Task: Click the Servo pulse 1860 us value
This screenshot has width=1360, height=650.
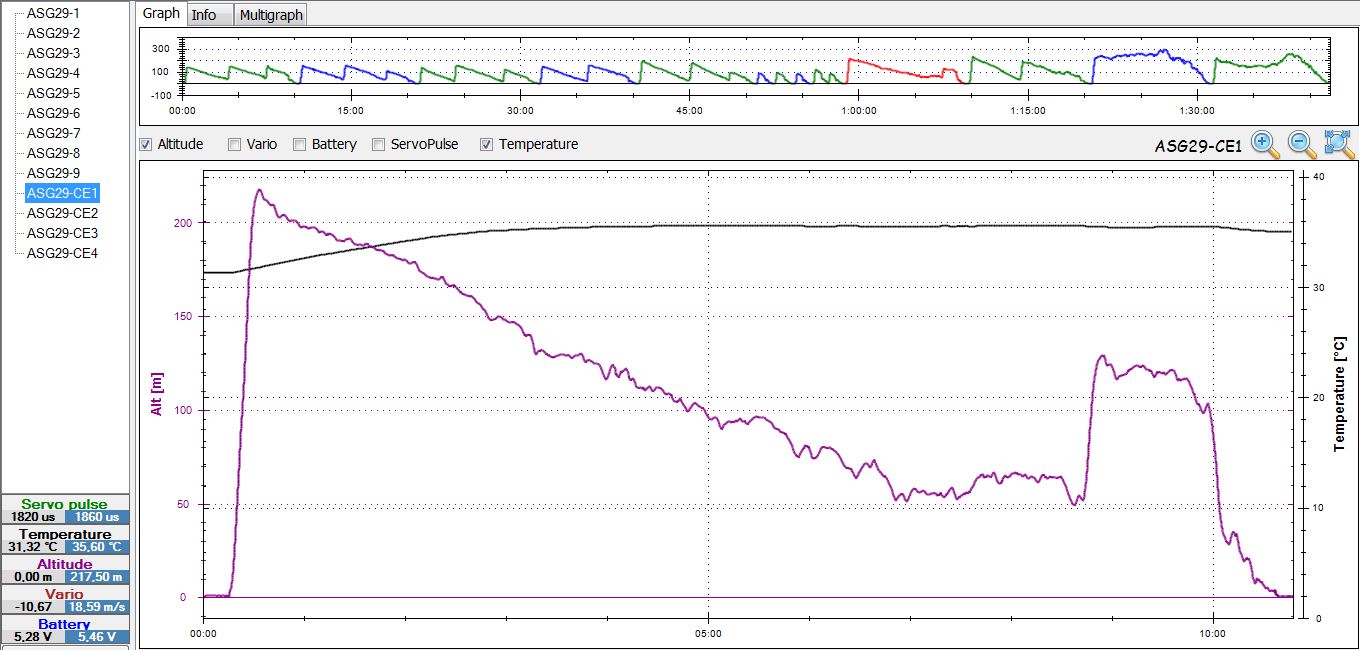Action: (x=97, y=517)
